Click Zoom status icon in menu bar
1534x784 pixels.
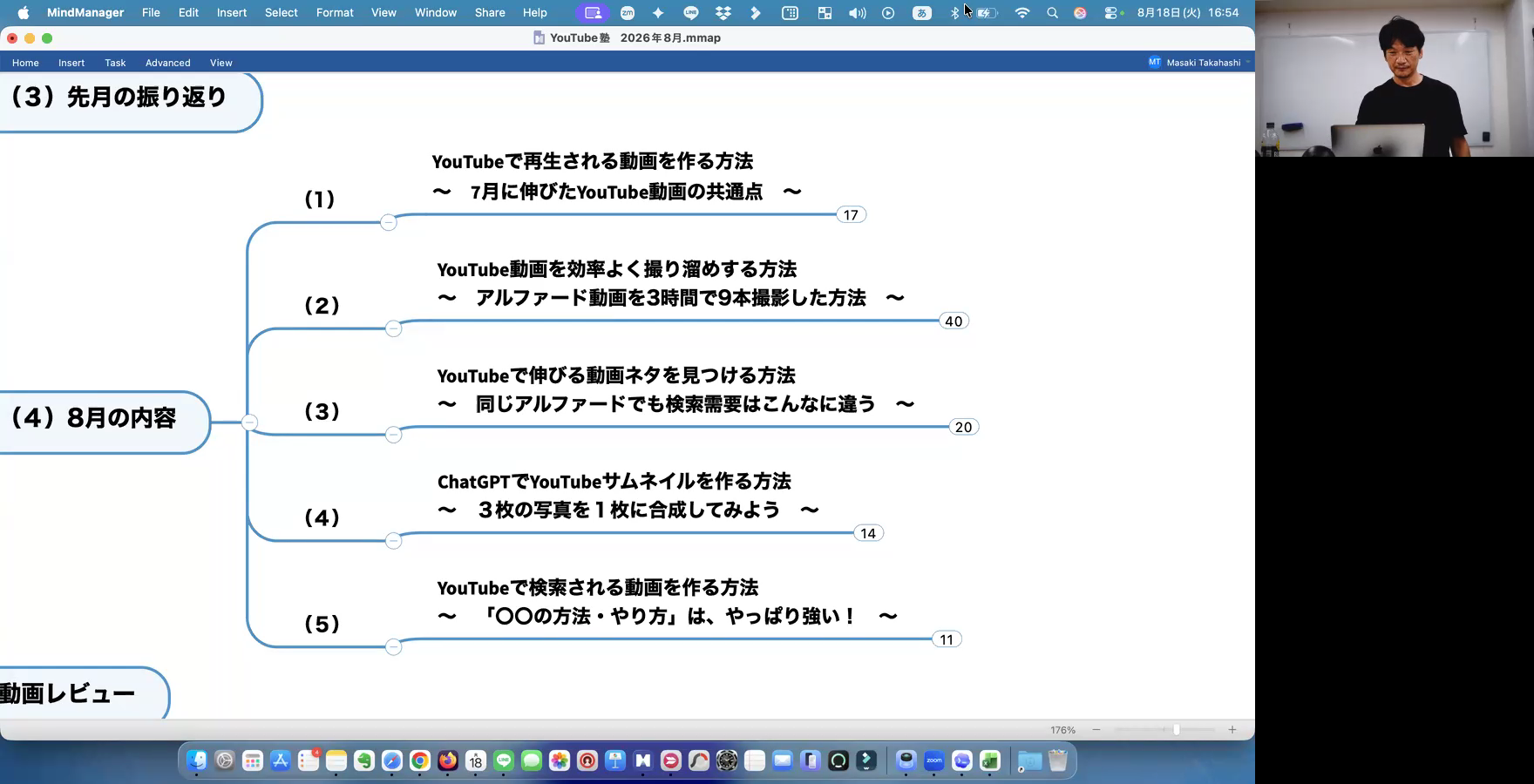[x=628, y=12]
